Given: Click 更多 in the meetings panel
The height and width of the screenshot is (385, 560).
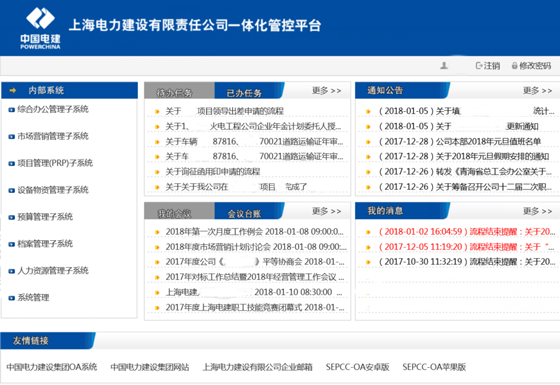Looking at the screenshot, I should point(326,211).
